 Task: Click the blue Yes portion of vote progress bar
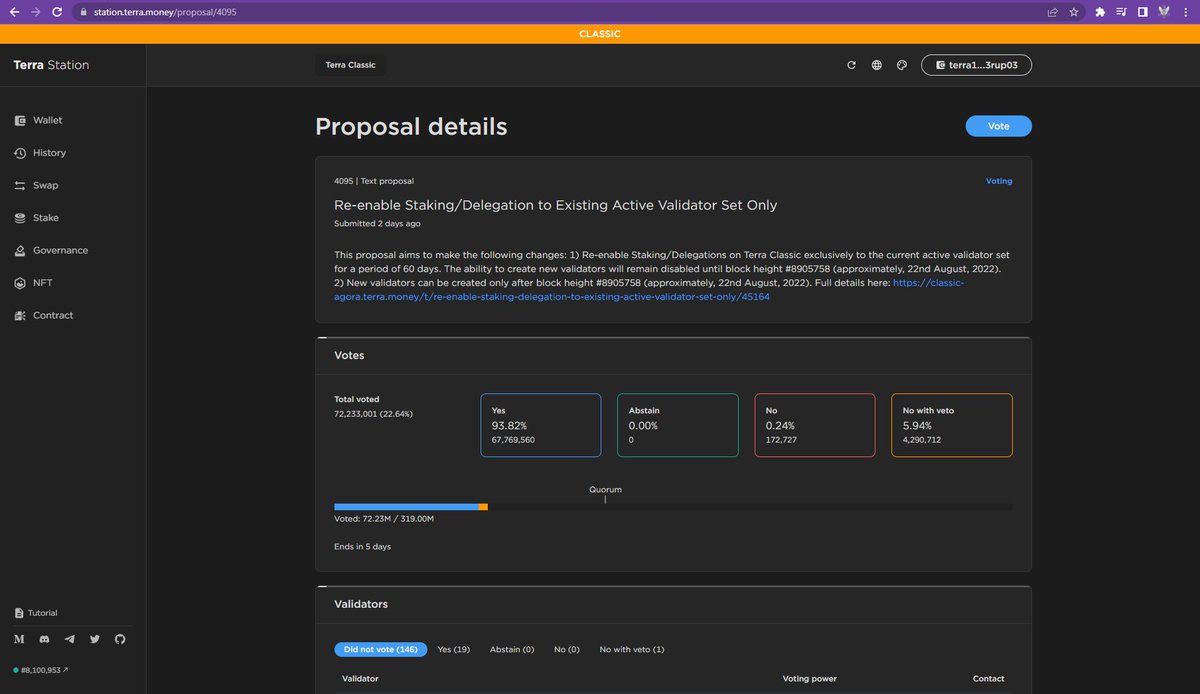406,507
